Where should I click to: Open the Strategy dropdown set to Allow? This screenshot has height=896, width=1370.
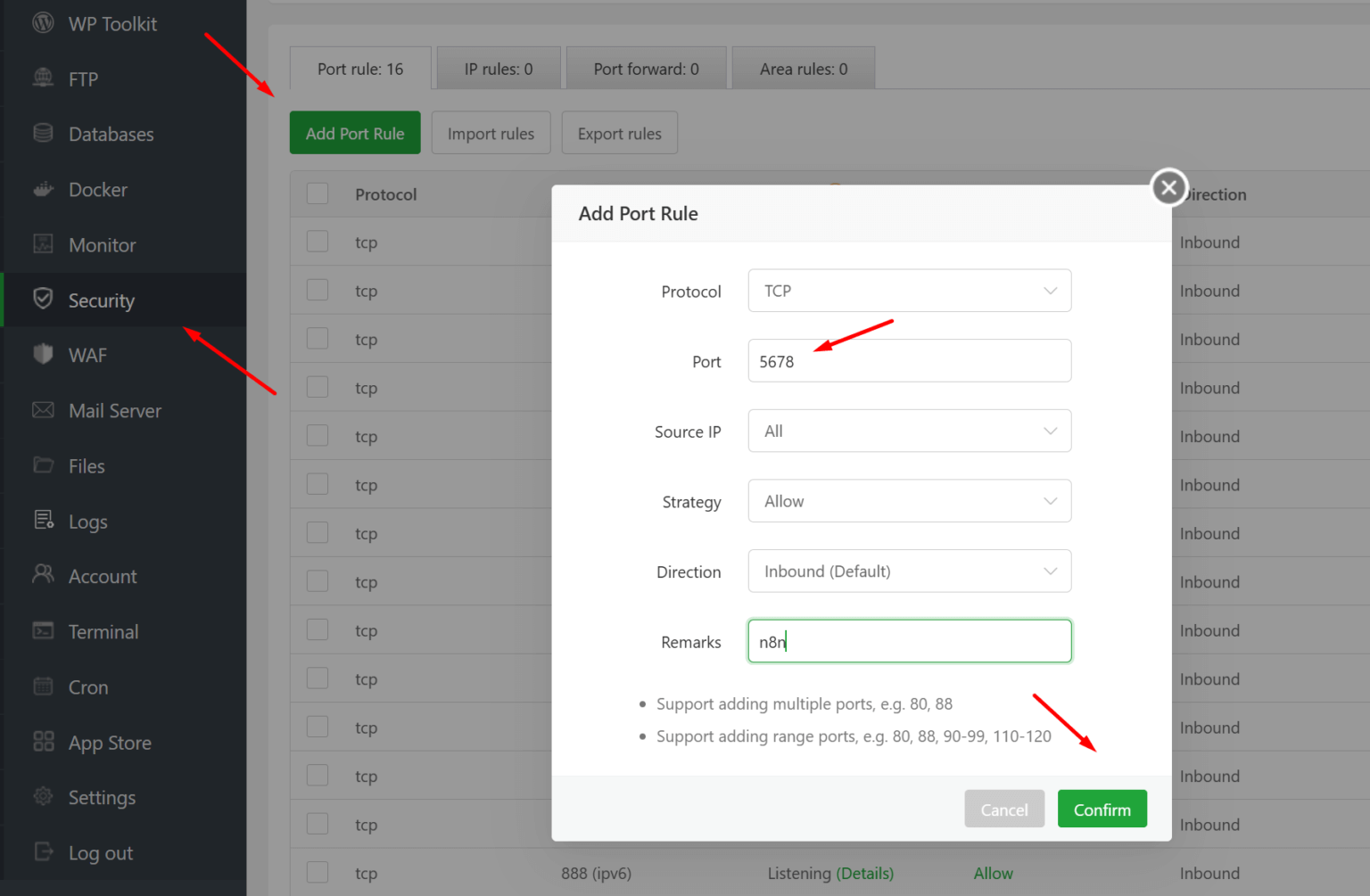click(909, 501)
